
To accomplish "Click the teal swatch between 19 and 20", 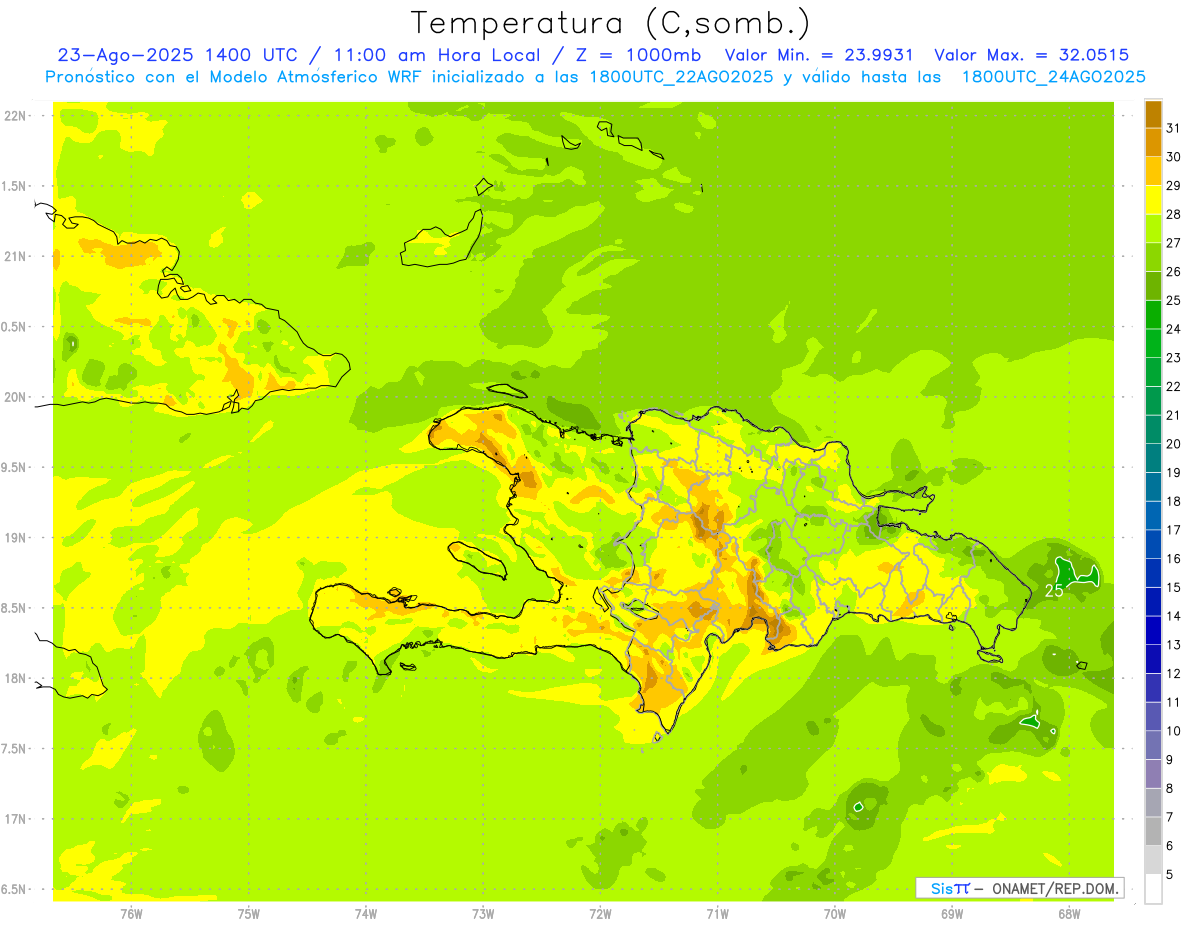I will (1153, 458).
